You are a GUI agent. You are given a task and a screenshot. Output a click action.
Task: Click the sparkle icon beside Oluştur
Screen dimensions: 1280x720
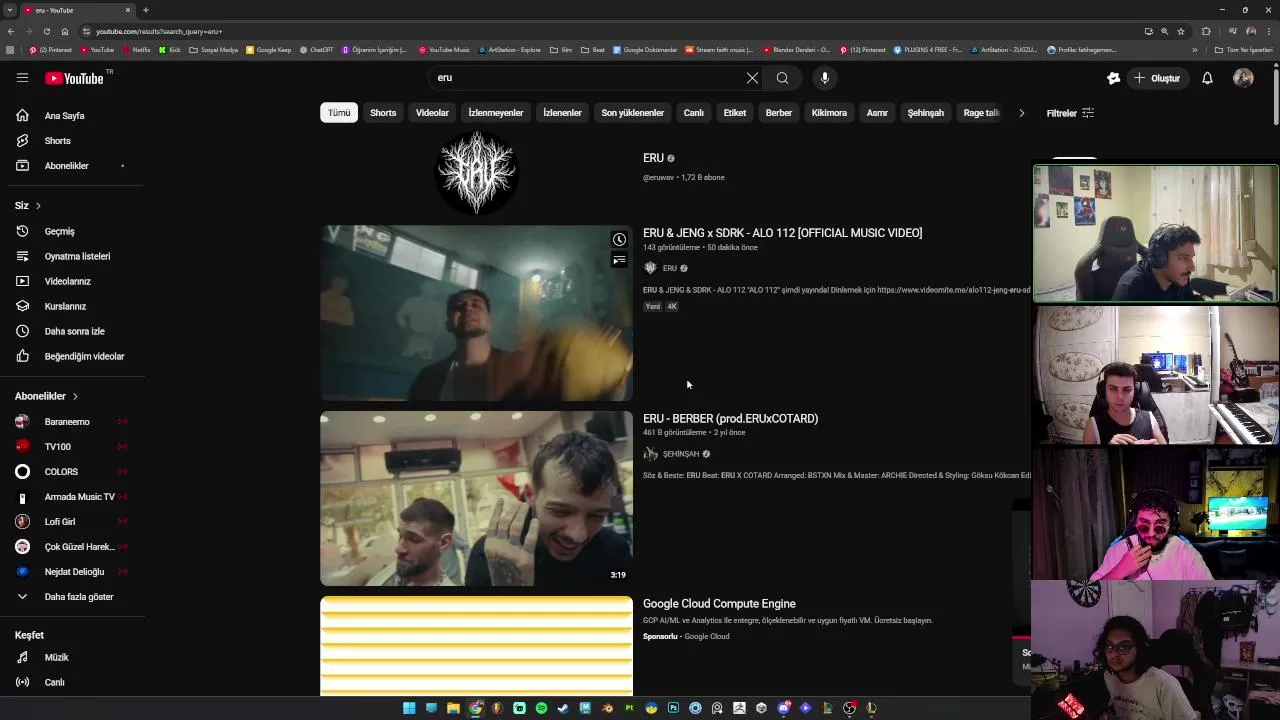coord(1114,78)
